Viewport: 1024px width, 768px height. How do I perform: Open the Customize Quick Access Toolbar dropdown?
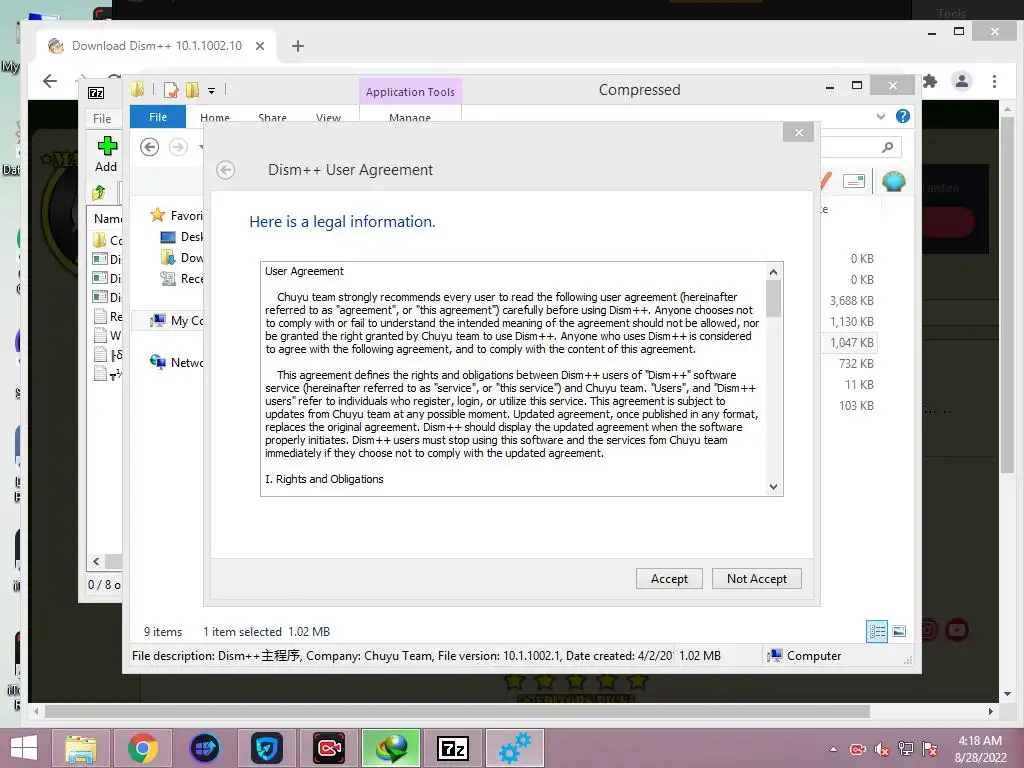tap(212, 91)
